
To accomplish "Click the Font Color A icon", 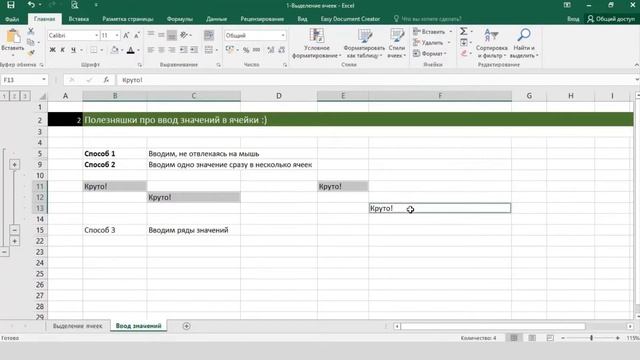I will click(131, 50).
